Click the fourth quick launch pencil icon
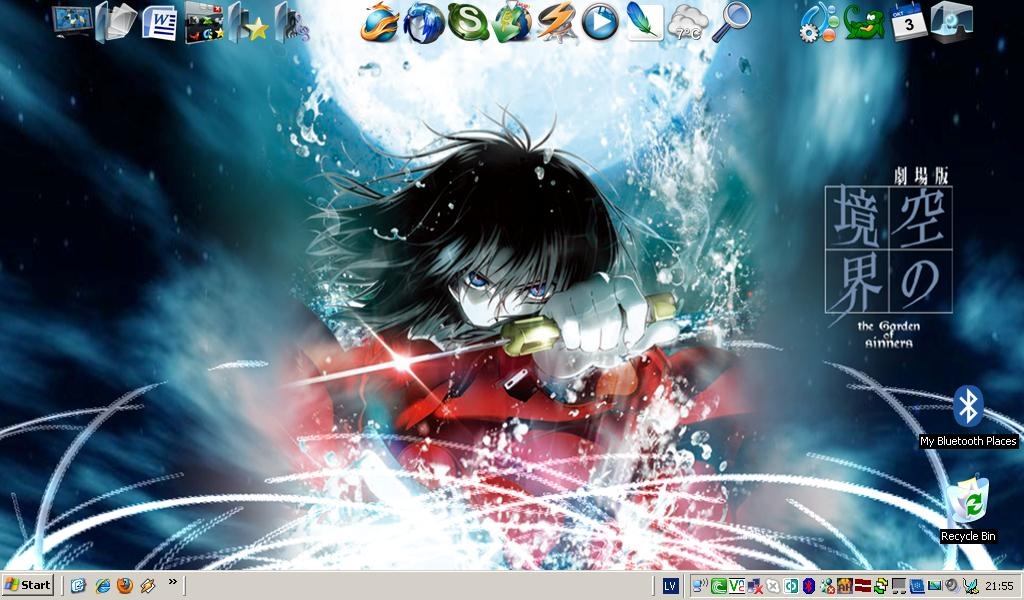Viewport: 1024px width, 600px height. pos(148,586)
